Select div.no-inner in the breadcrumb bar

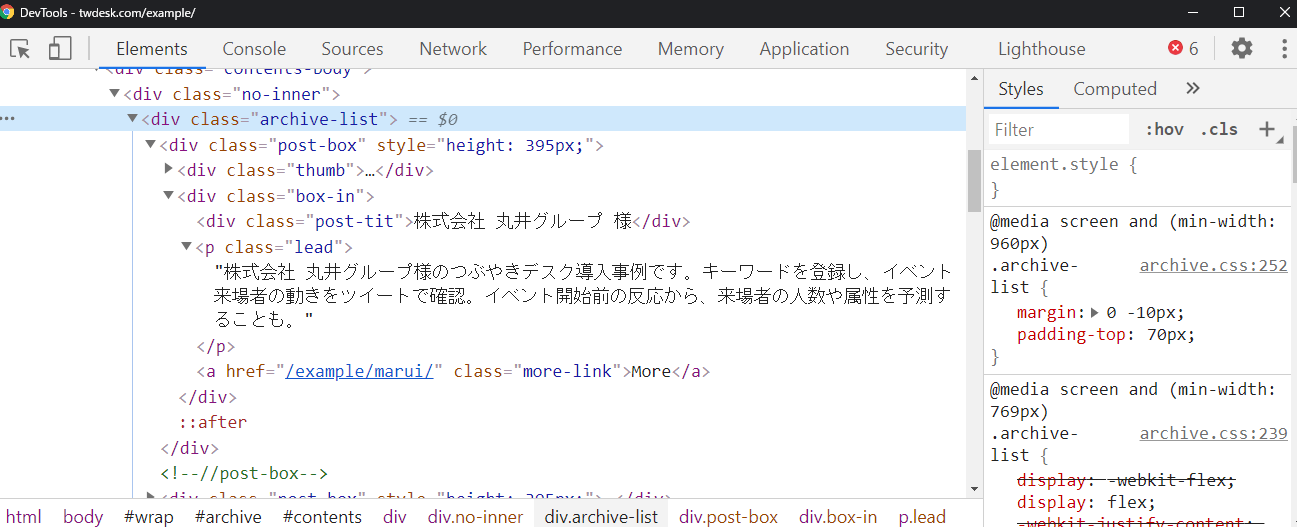click(x=475, y=516)
